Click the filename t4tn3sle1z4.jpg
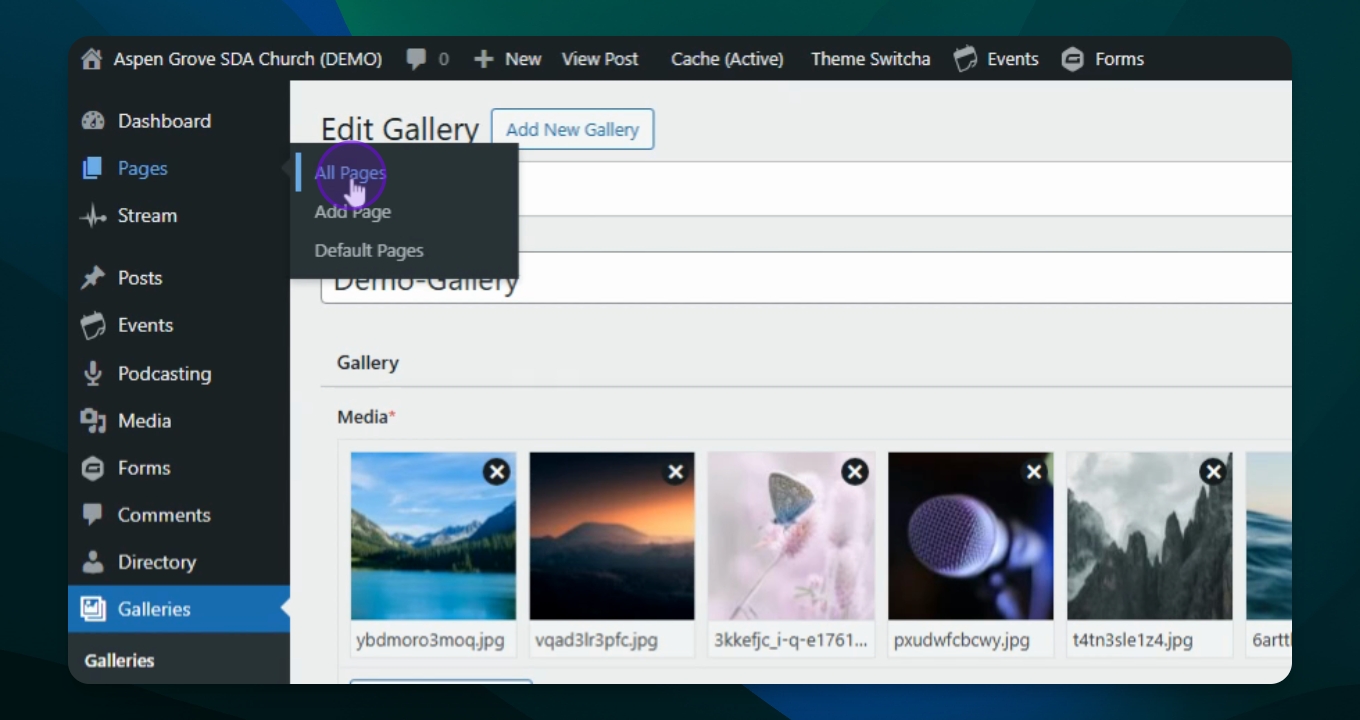This screenshot has width=1360, height=720. click(1132, 640)
